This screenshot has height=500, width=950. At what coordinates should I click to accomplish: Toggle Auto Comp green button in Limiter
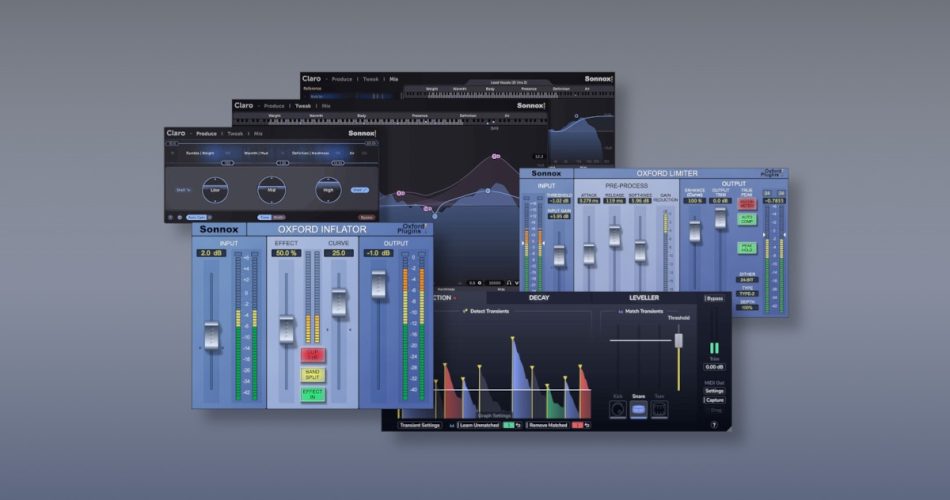coord(746,219)
